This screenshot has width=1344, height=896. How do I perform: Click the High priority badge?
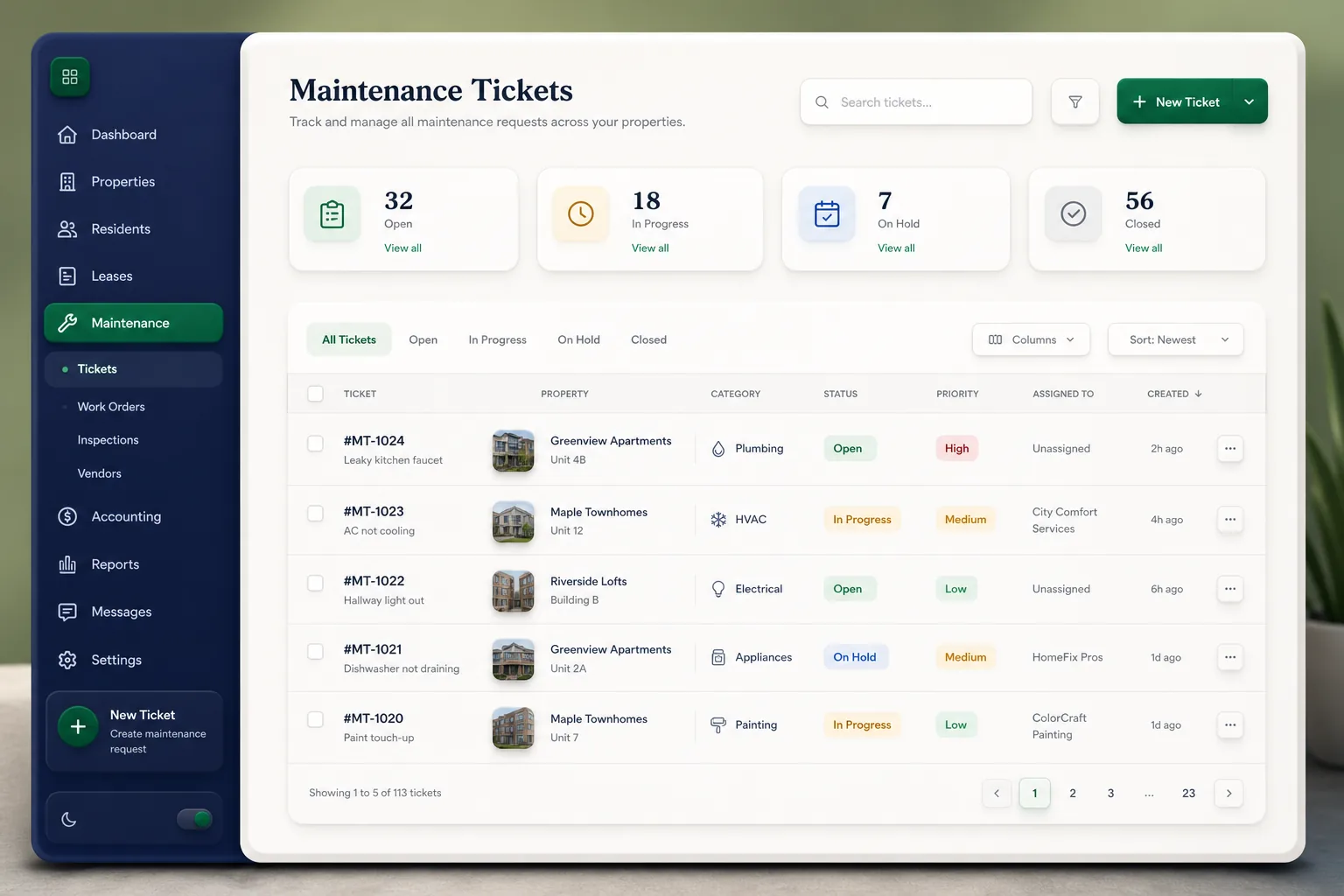tap(956, 449)
